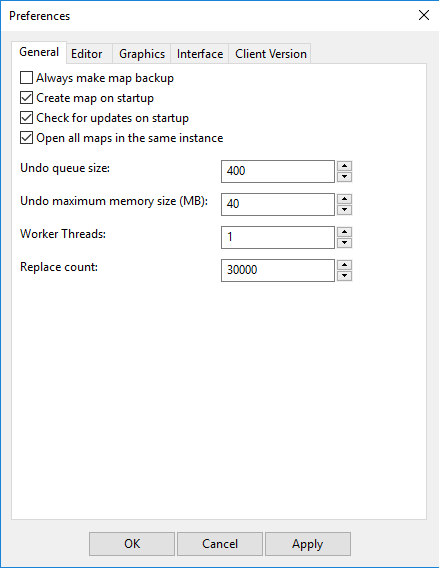Open the Graphics tab
Viewport: 439px width, 568px height.
pos(142,54)
